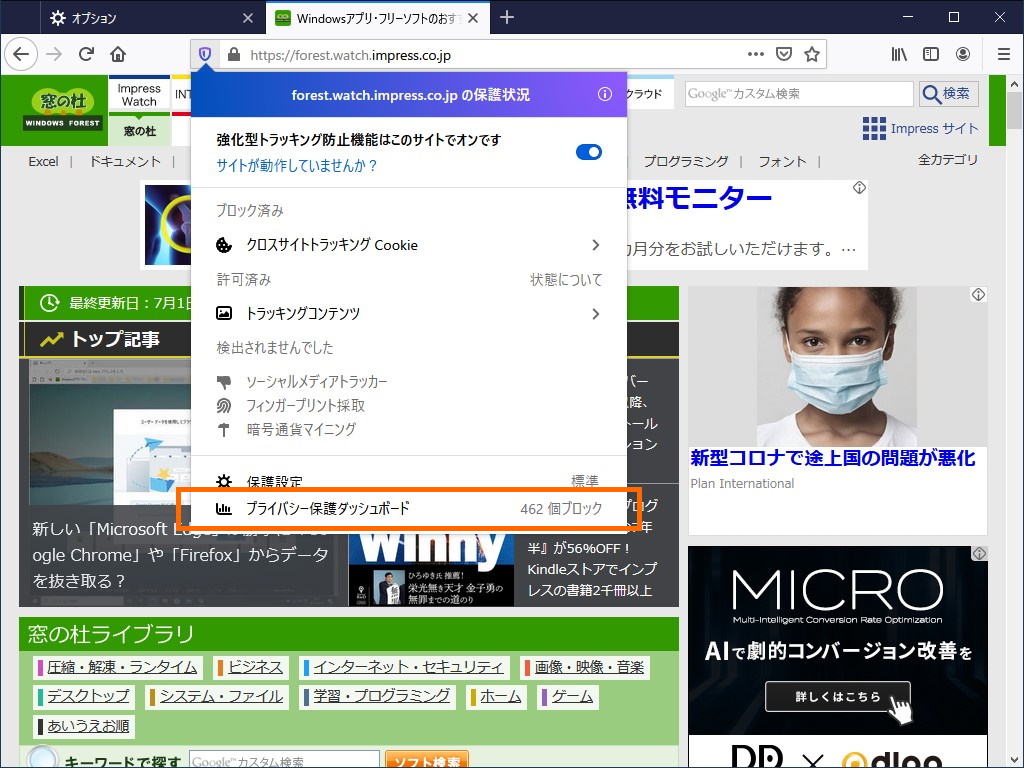Viewport: 1024px width, 768px height.
Task: Open the page actions three-dot menu
Action: 756,54
